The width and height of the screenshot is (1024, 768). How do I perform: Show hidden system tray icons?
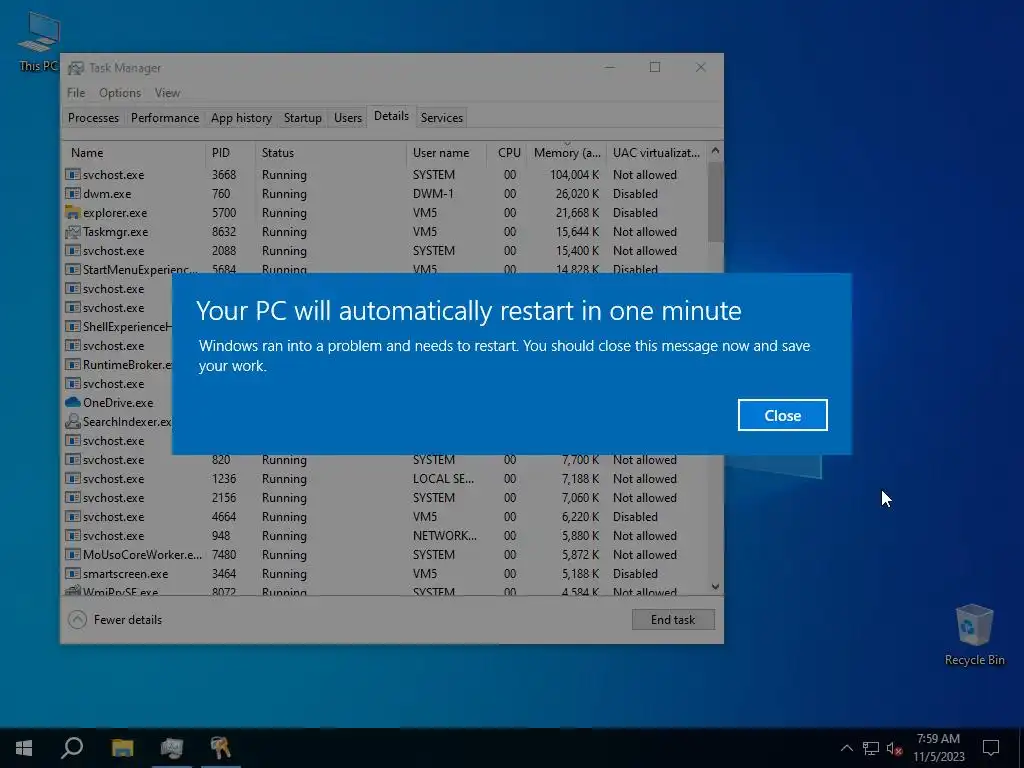coord(846,748)
